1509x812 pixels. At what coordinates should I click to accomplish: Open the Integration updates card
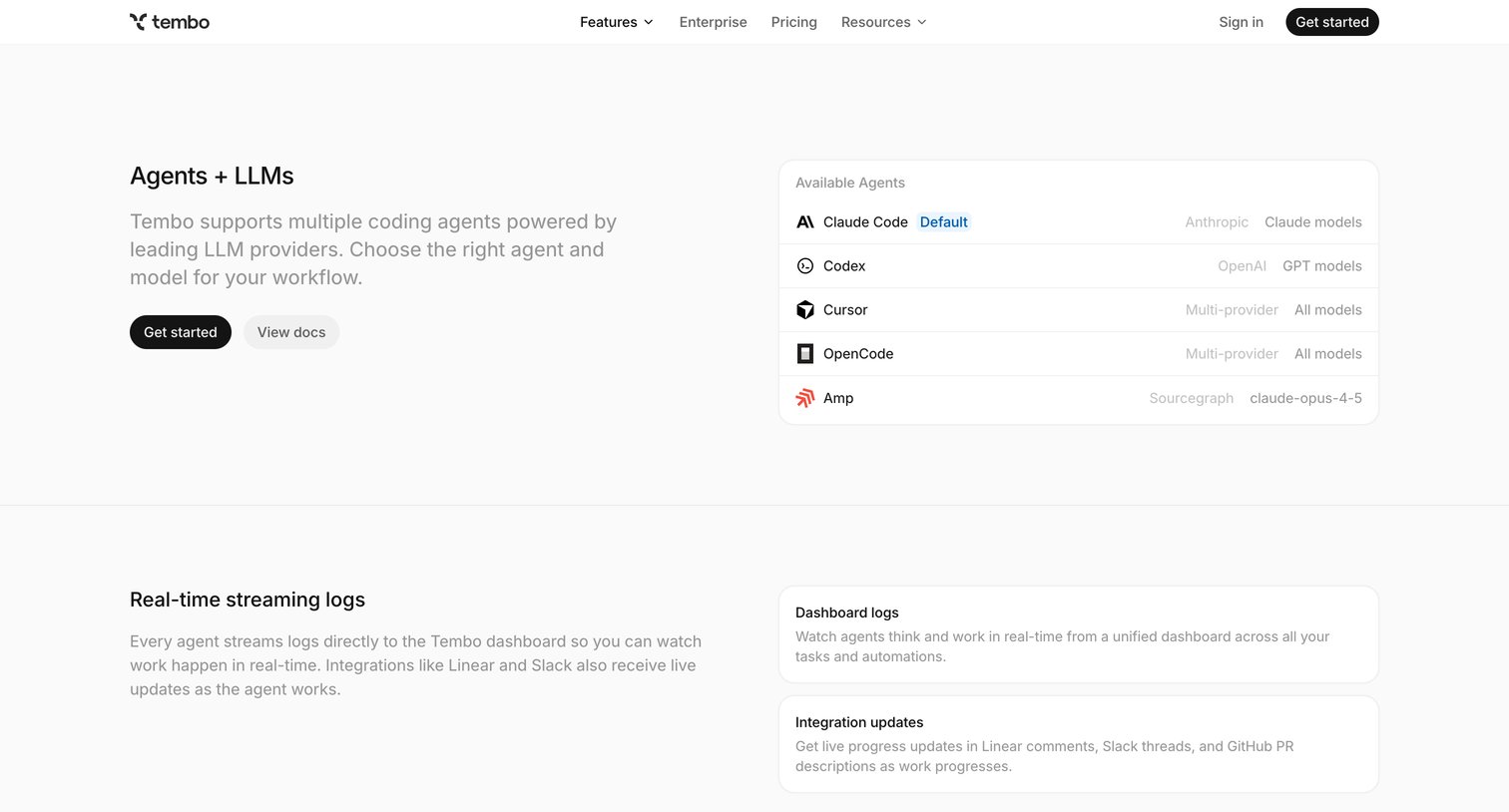[1078, 744]
